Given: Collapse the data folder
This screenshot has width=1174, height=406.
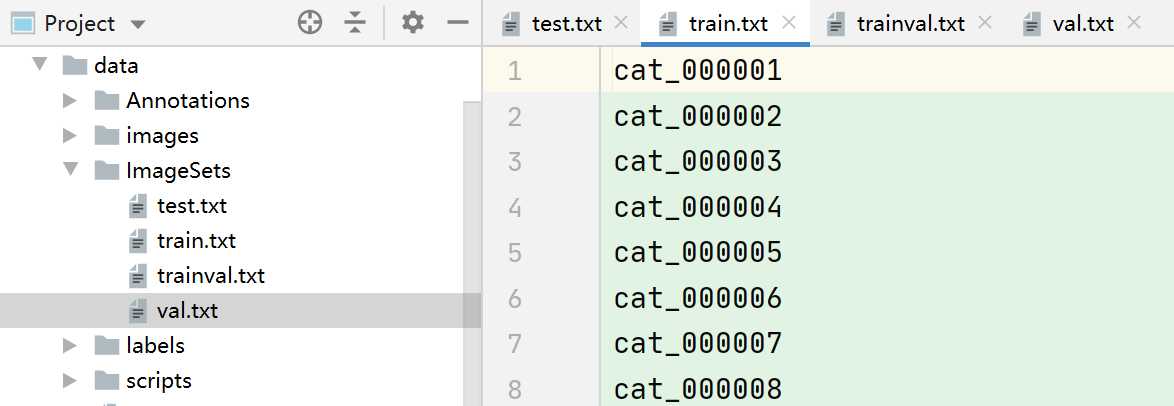Looking at the screenshot, I should tap(39, 65).
